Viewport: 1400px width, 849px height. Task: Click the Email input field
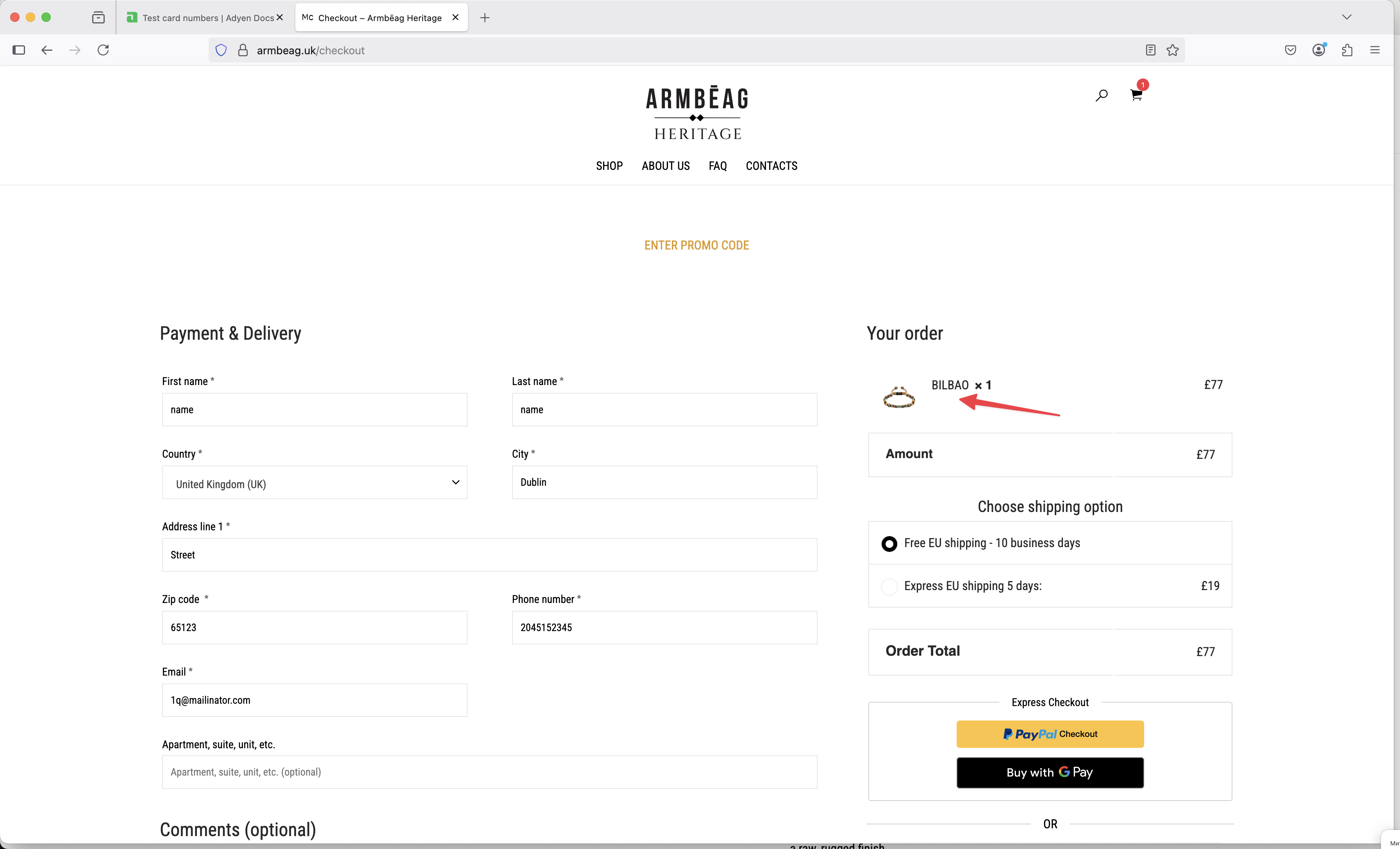[x=314, y=700]
